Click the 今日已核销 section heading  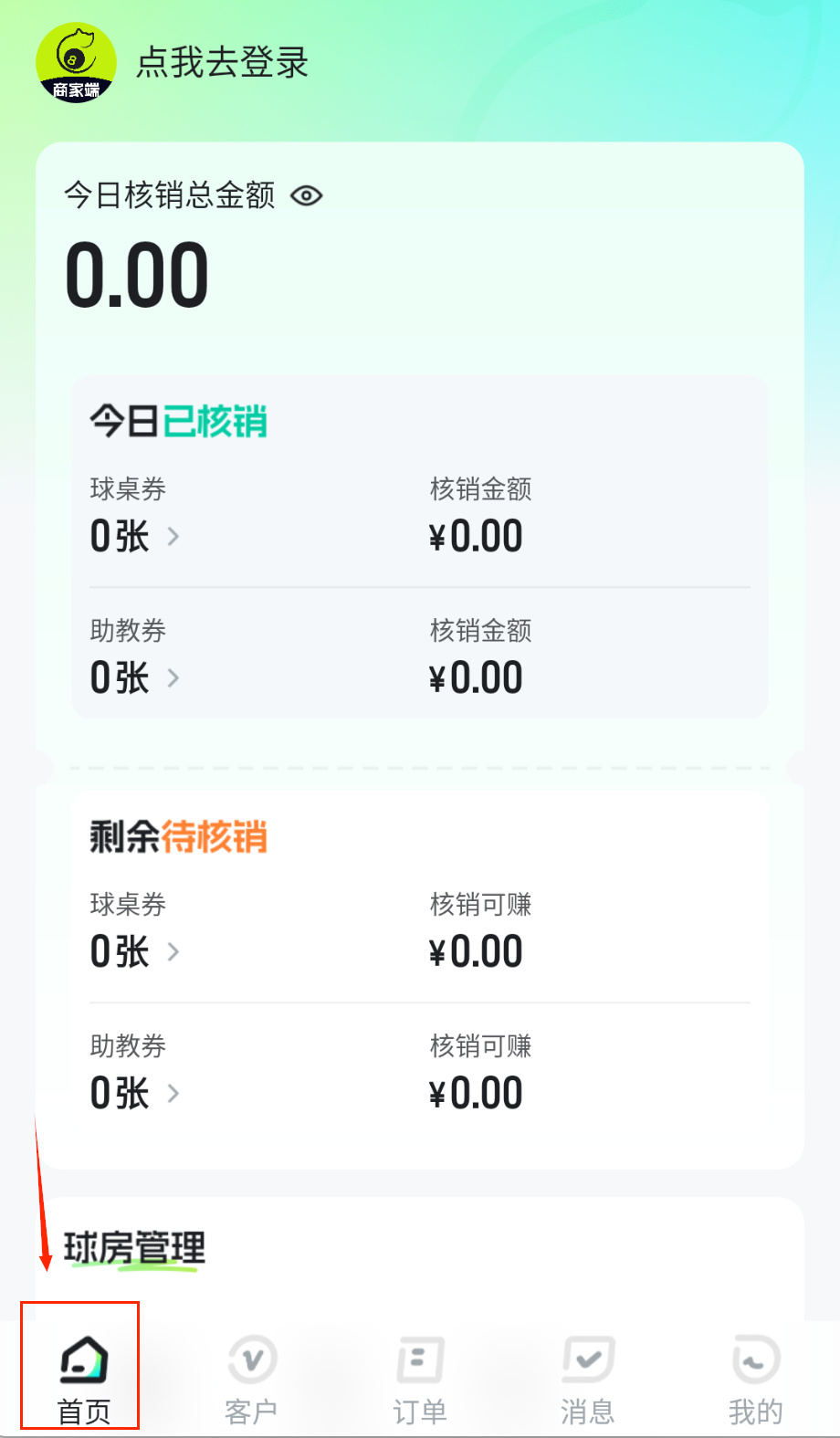(178, 422)
